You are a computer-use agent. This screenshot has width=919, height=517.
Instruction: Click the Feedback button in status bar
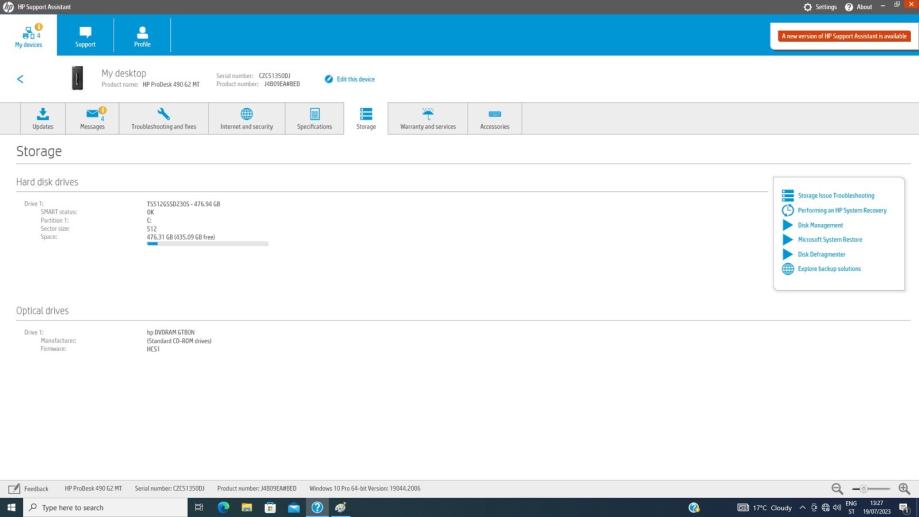tap(29, 488)
